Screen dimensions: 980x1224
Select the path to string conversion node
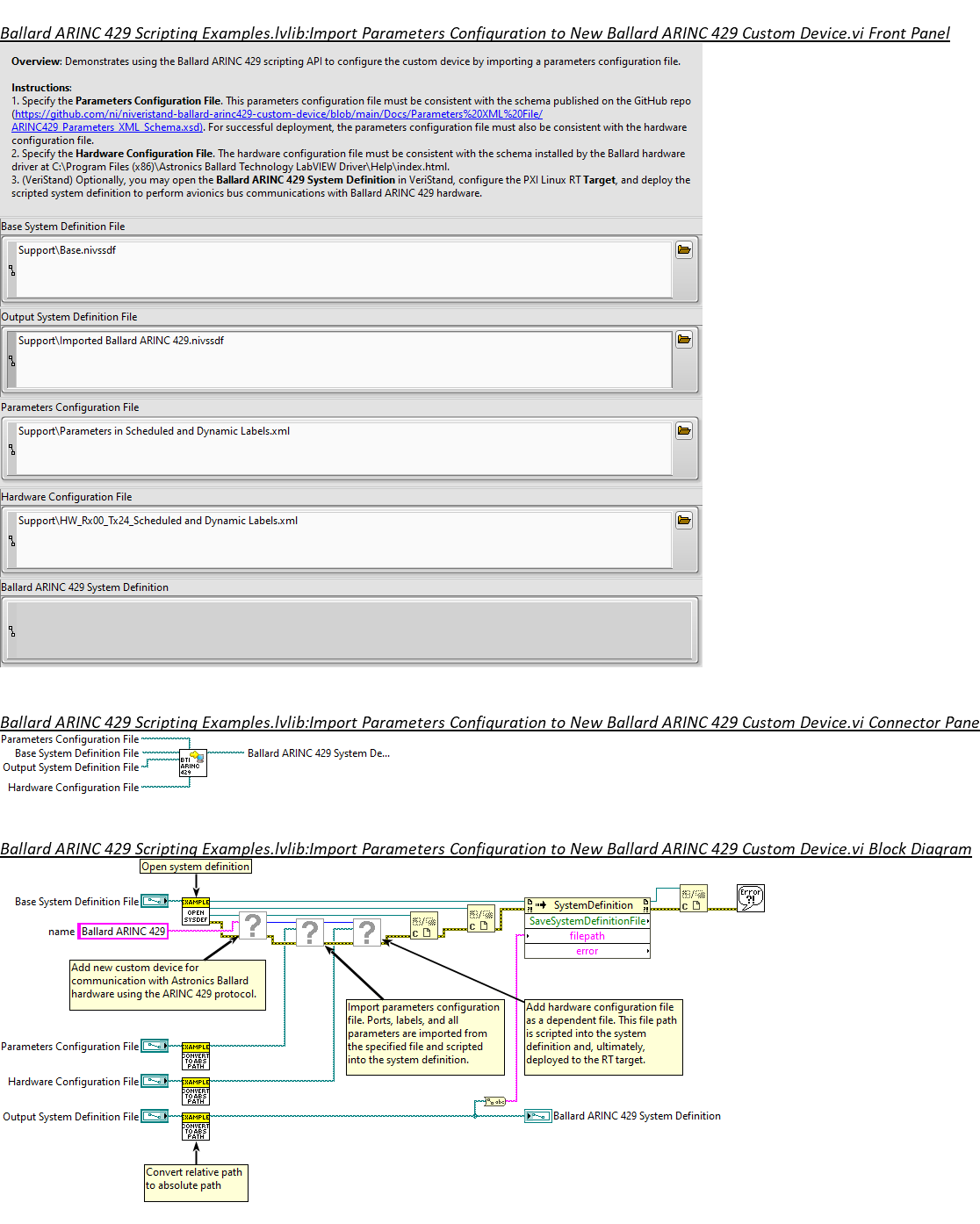[495, 1101]
